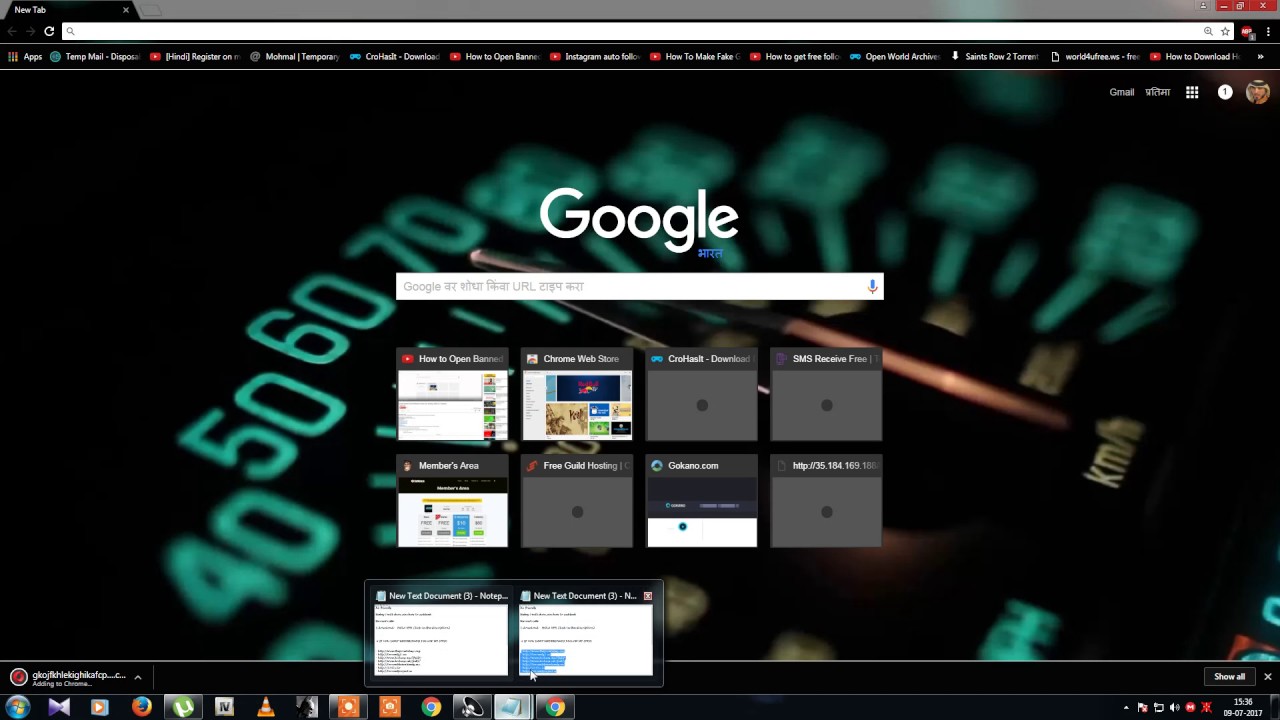Open the Google account profile picture

pos(1257,92)
